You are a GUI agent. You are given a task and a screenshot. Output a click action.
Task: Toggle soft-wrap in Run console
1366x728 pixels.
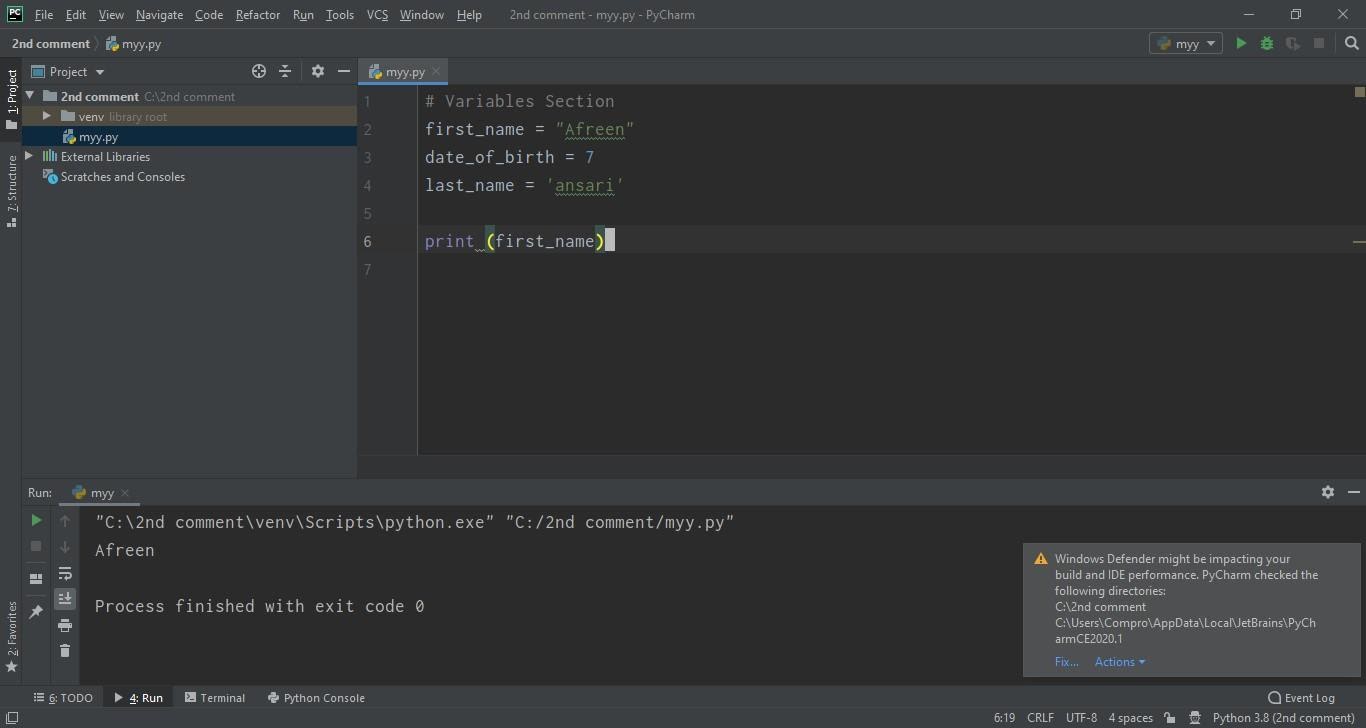coord(65,573)
